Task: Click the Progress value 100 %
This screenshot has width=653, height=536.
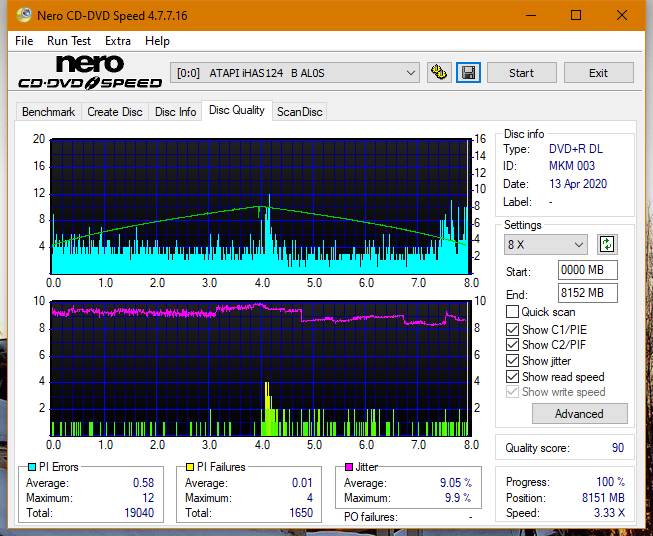Action: 611,482
